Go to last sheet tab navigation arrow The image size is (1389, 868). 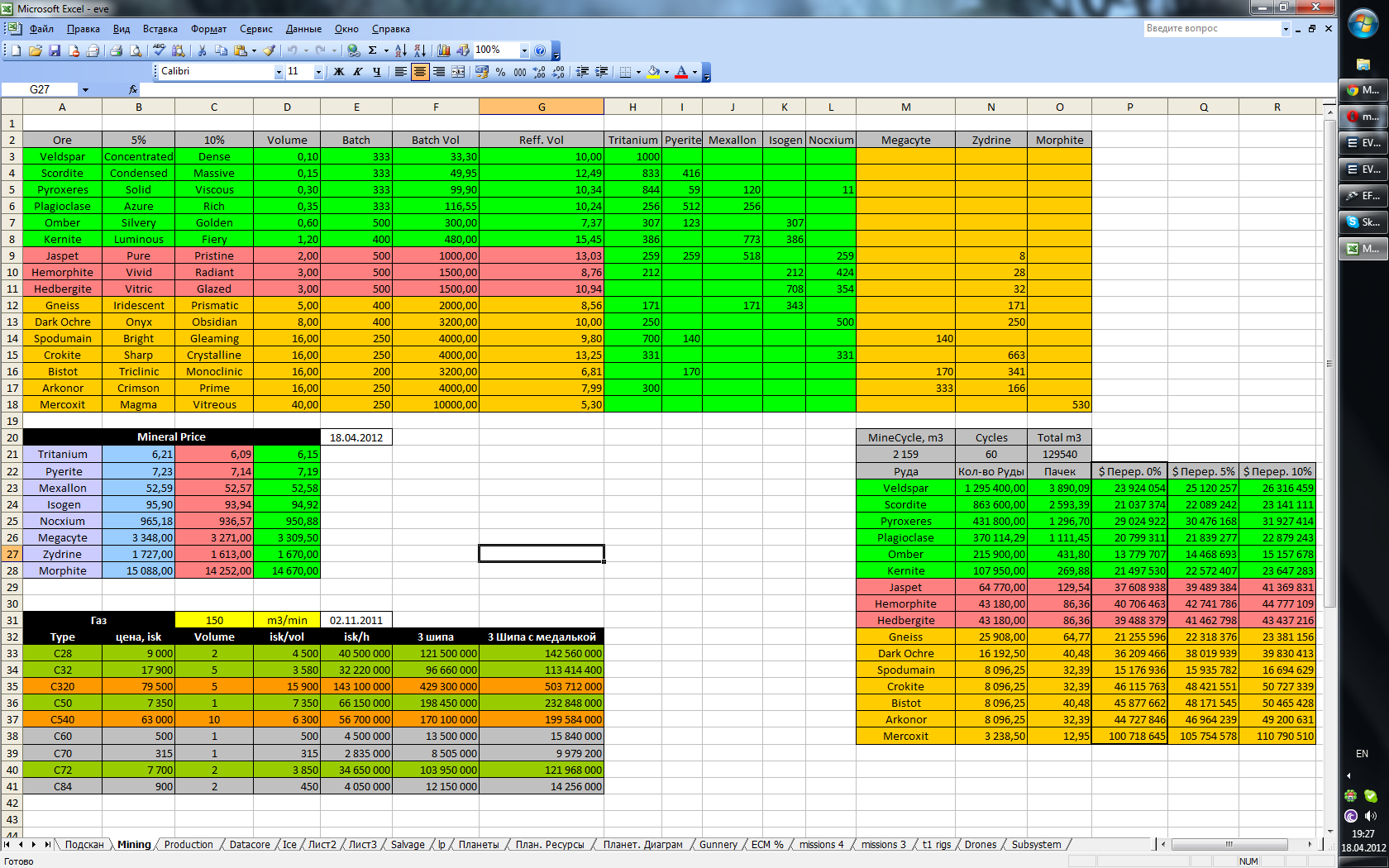click(x=47, y=844)
